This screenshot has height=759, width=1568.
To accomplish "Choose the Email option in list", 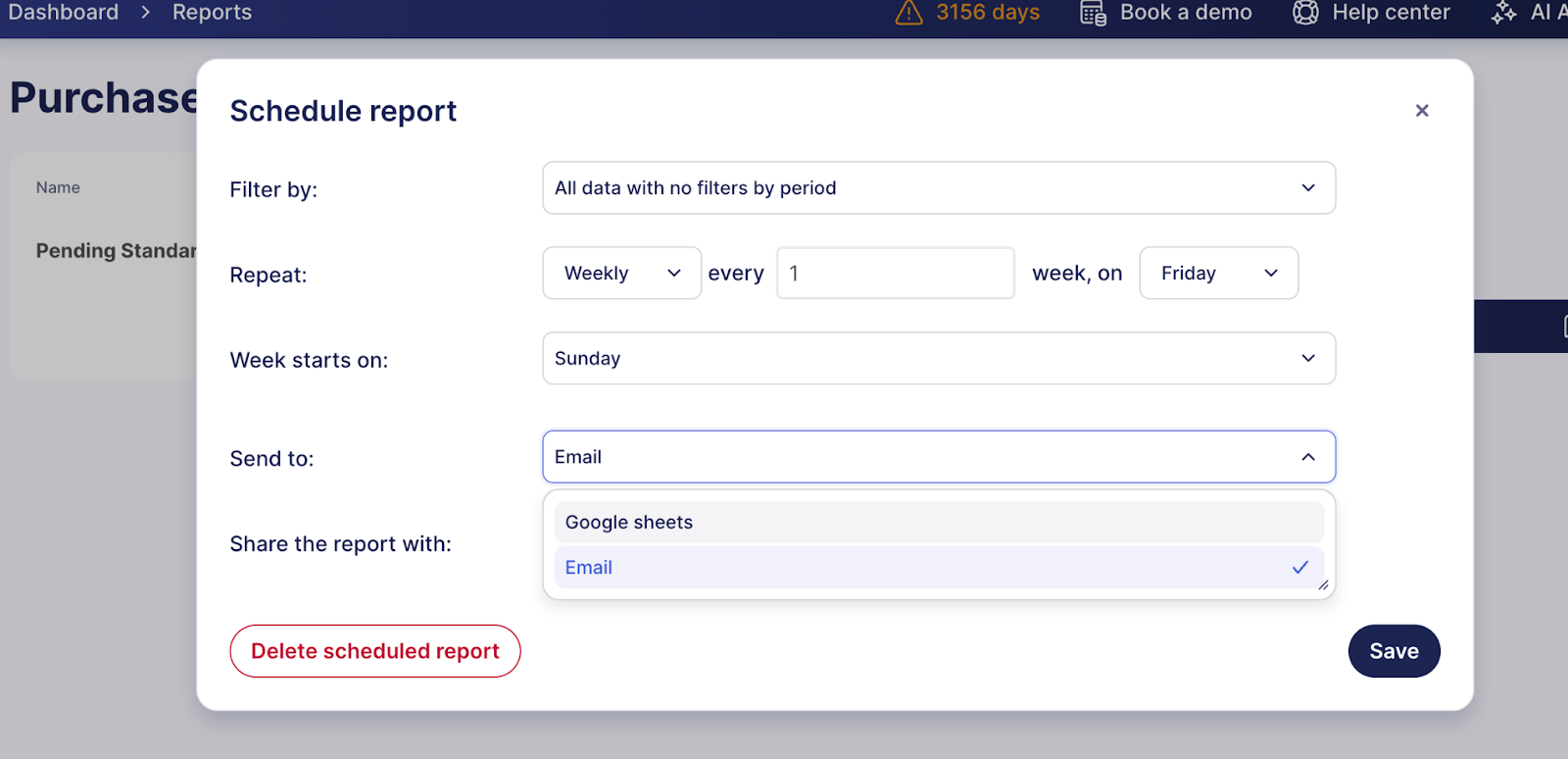I will coord(589,568).
